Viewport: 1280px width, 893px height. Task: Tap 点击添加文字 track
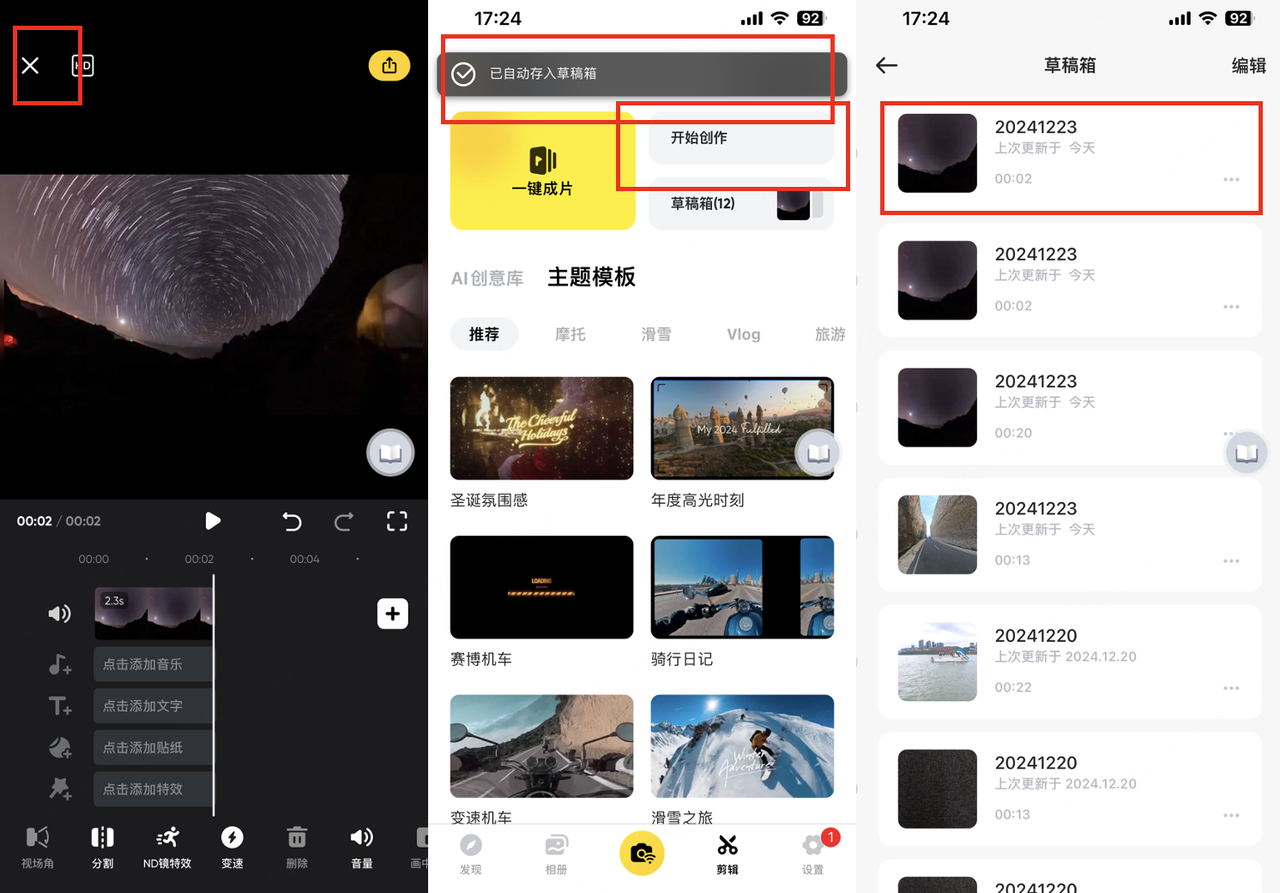click(x=153, y=706)
